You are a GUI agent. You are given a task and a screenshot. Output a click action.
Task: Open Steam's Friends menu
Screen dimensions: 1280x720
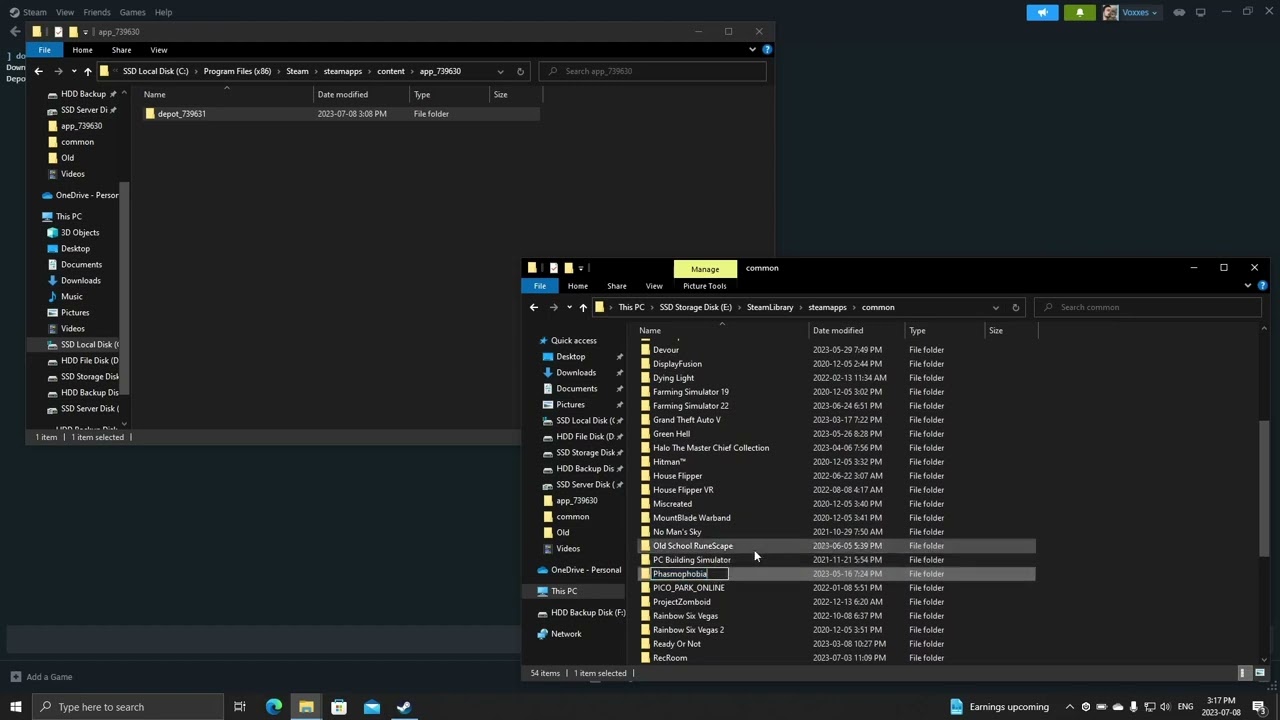click(97, 12)
